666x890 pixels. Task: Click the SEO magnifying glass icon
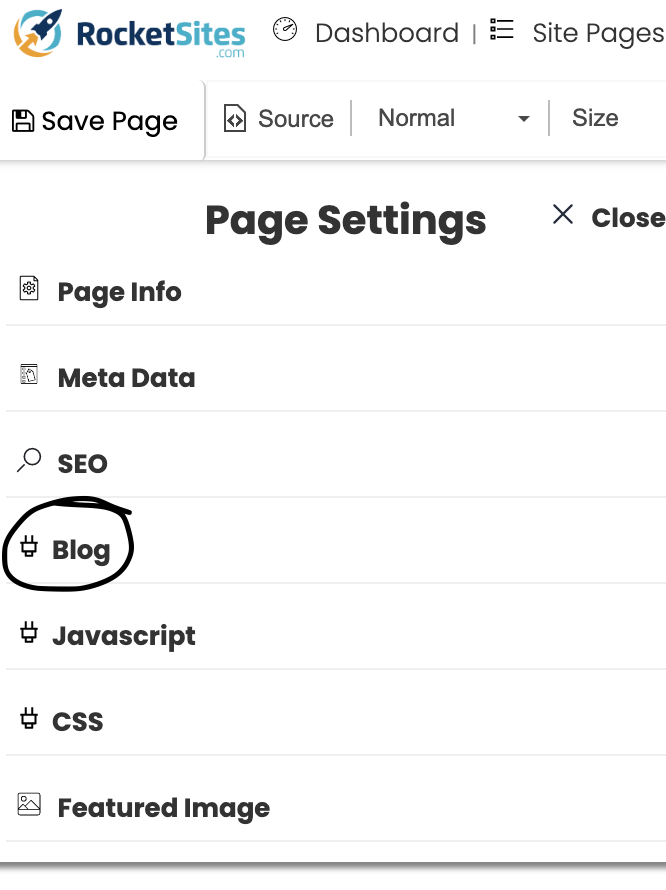[x=30, y=461]
